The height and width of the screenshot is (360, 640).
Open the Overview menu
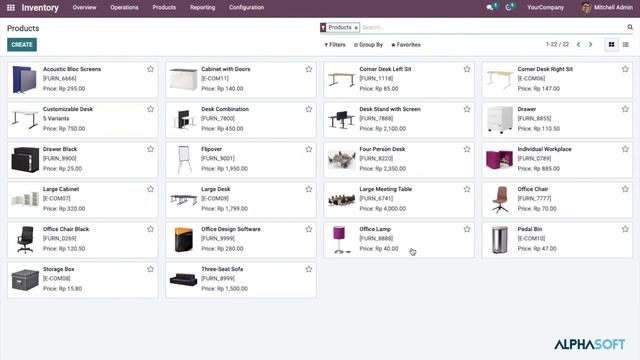coord(84,7)
